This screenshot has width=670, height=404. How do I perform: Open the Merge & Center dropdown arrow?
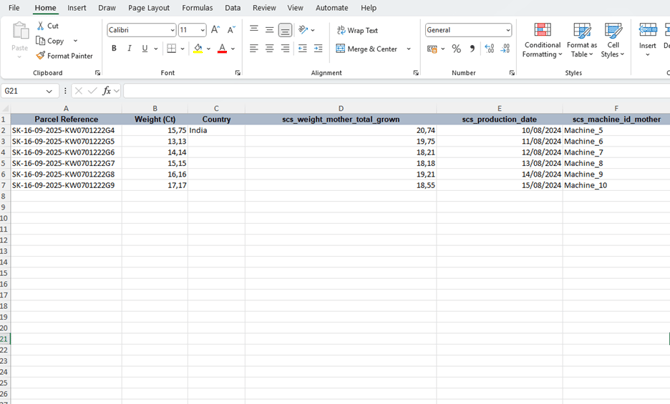pyautogui.click(x=409, y=49)
